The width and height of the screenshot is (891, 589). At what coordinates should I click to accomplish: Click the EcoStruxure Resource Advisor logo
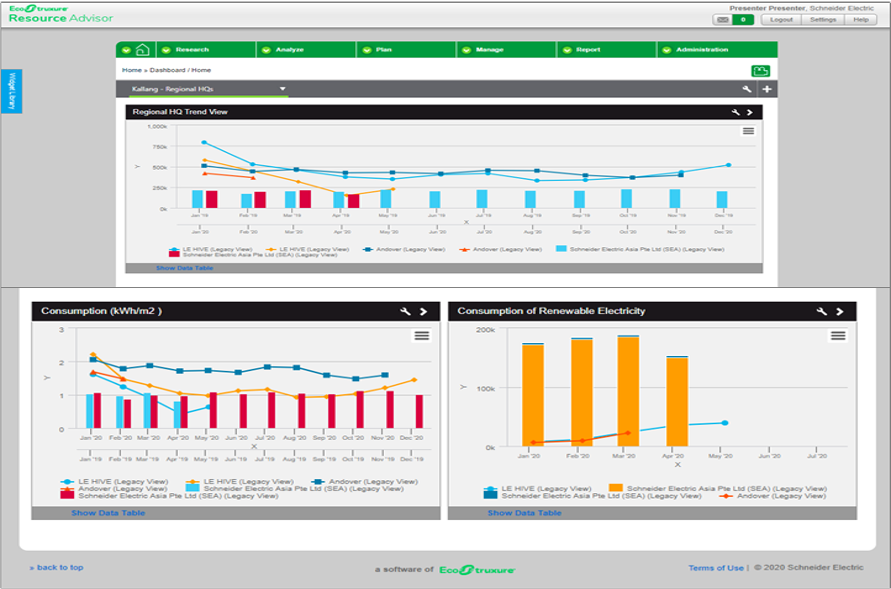tap(61, 14)
